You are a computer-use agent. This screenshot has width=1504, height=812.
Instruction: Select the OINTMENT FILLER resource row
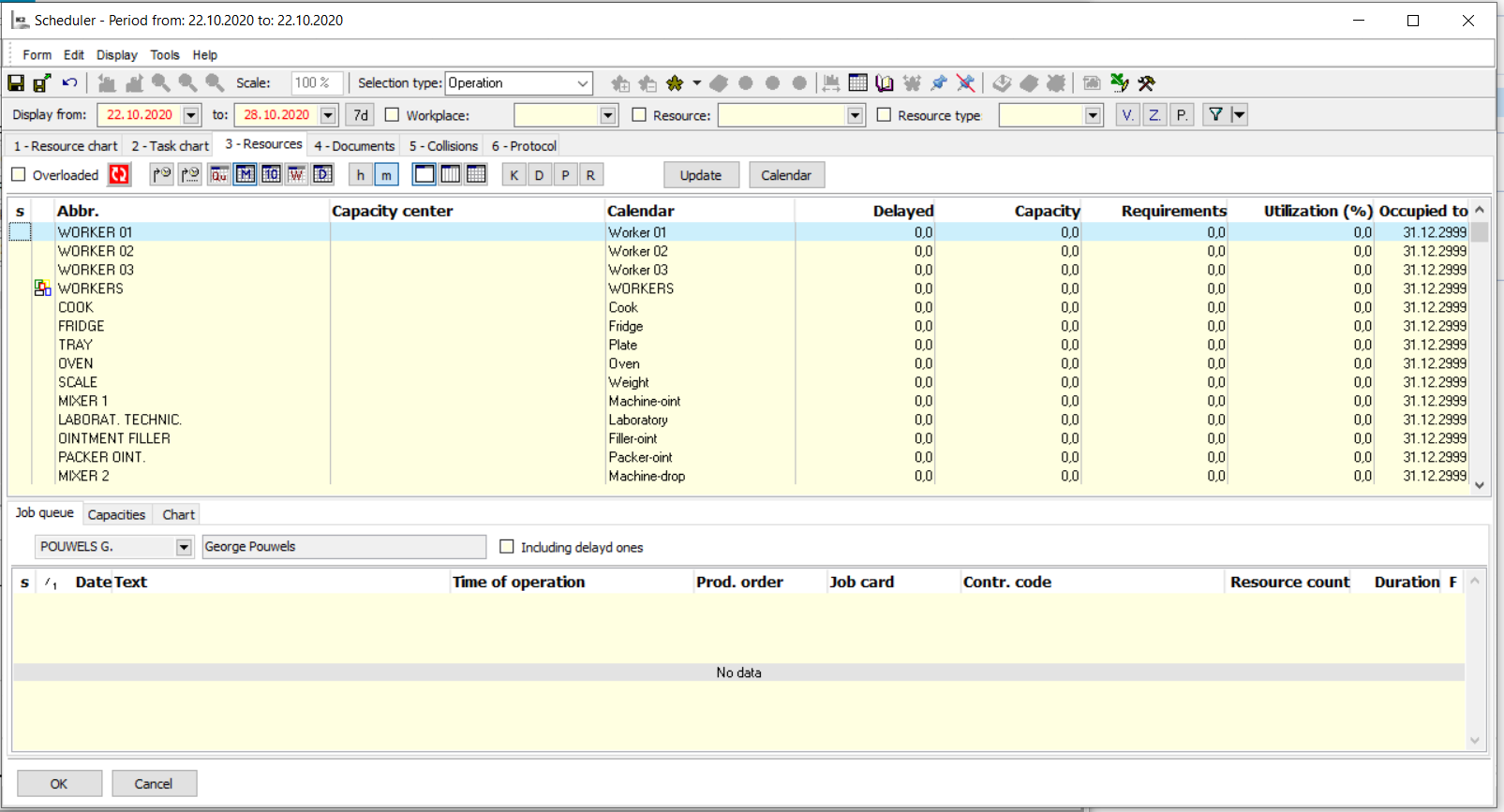click(x=114, y=438)
